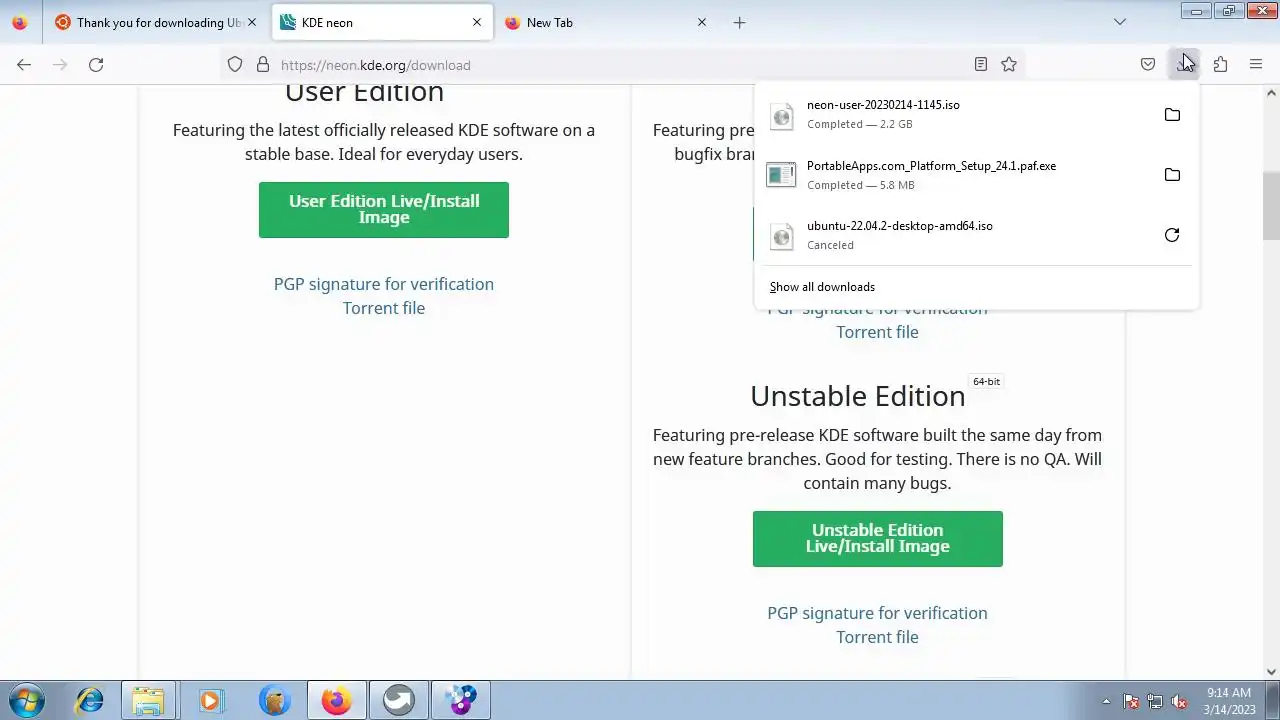Click the 64-bit badge near Unstable Edition
Image resolution: width=1280 pixels, height=720 pixels.
point(986,382)
